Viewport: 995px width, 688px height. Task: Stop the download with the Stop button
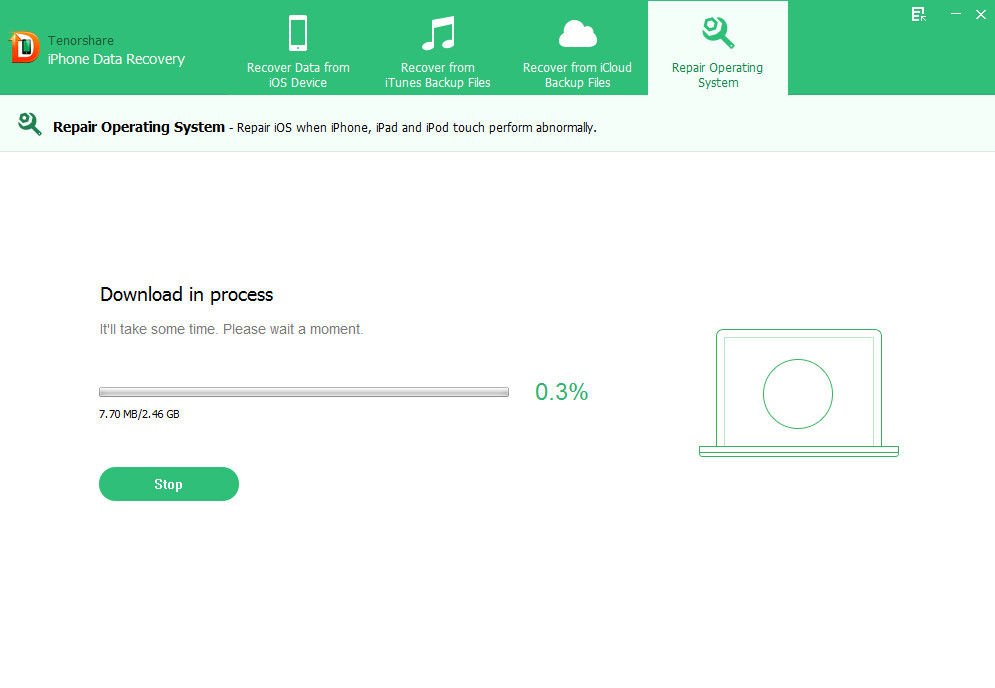pyautogui.click(x=169, y=484)
